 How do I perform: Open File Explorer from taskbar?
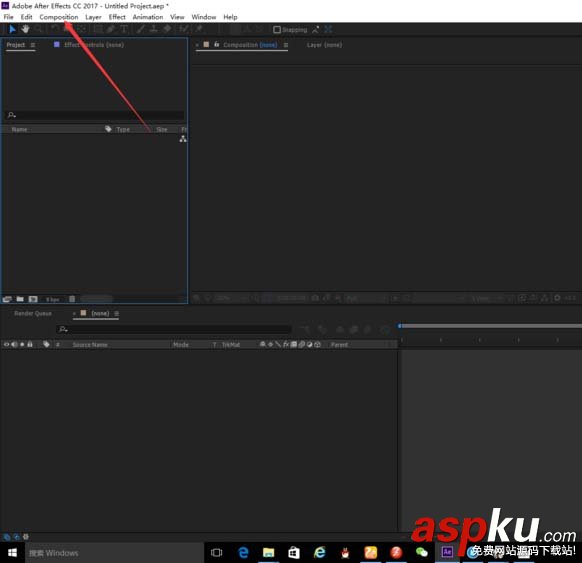[268, 553]
